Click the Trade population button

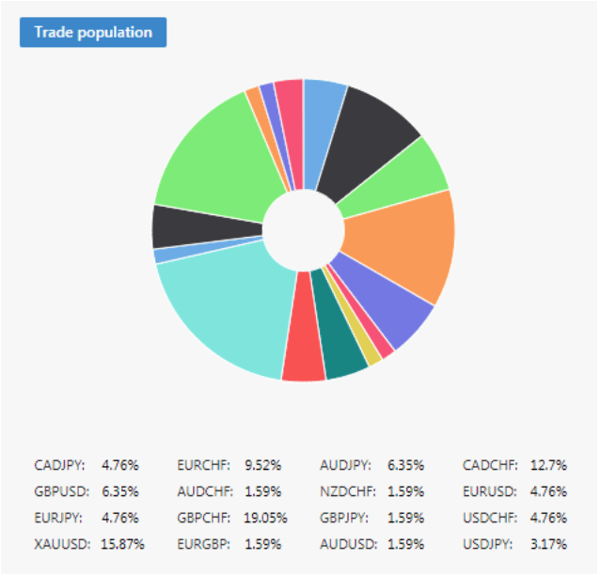[x=93, y=32]
